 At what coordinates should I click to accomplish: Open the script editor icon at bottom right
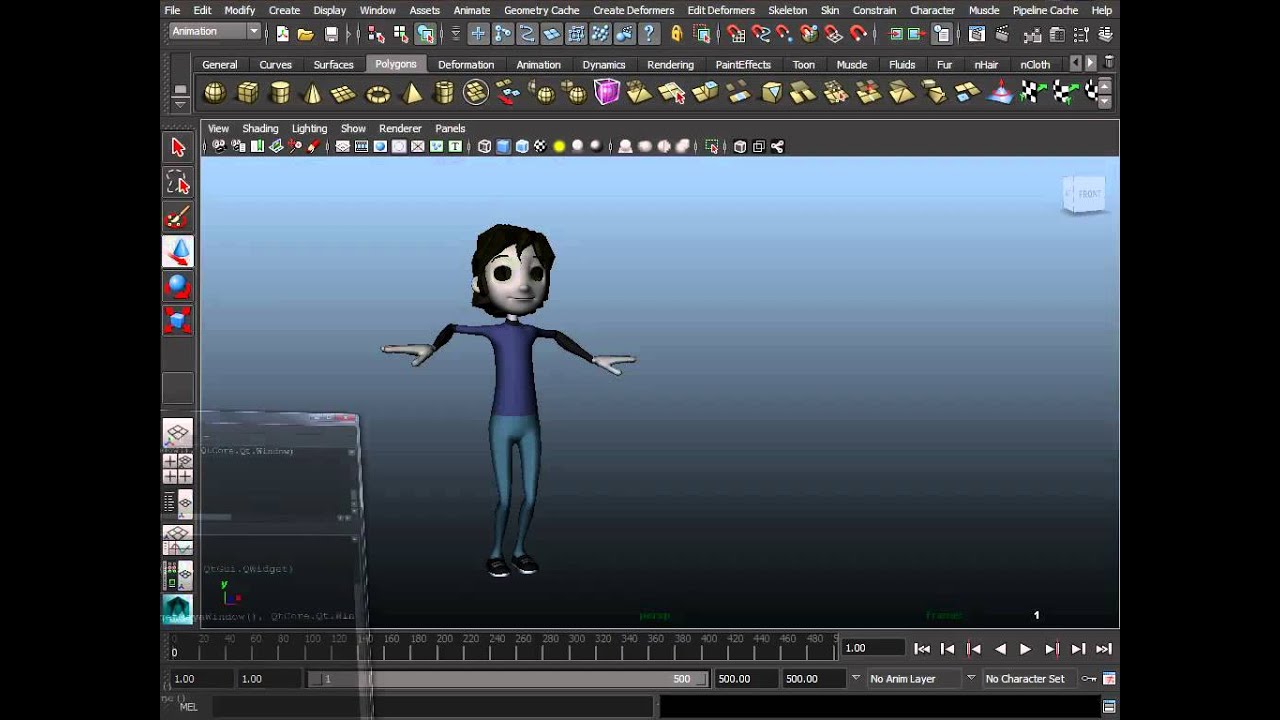1109,707
